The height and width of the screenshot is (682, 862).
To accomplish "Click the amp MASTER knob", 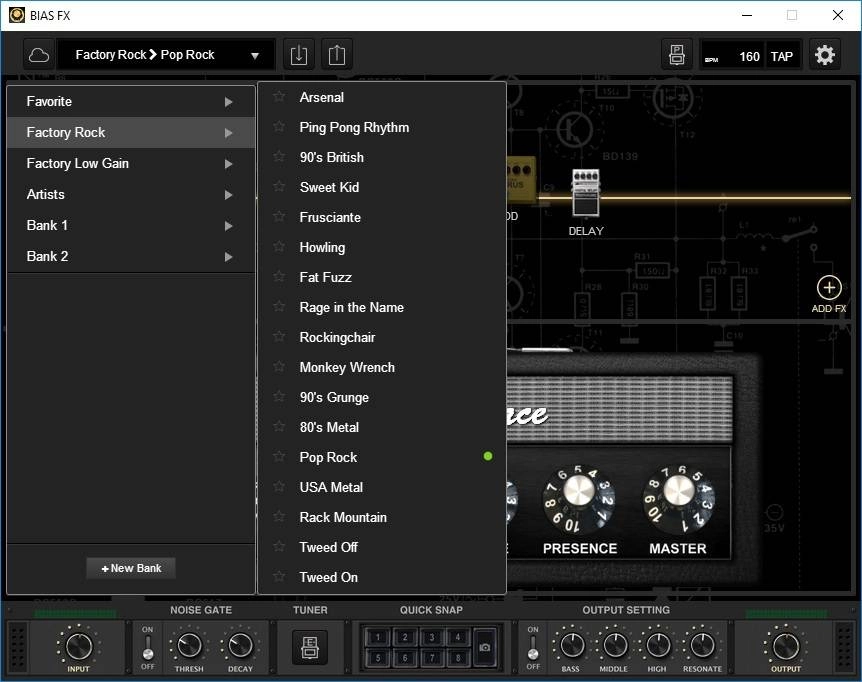I will [x=679, y=497].
